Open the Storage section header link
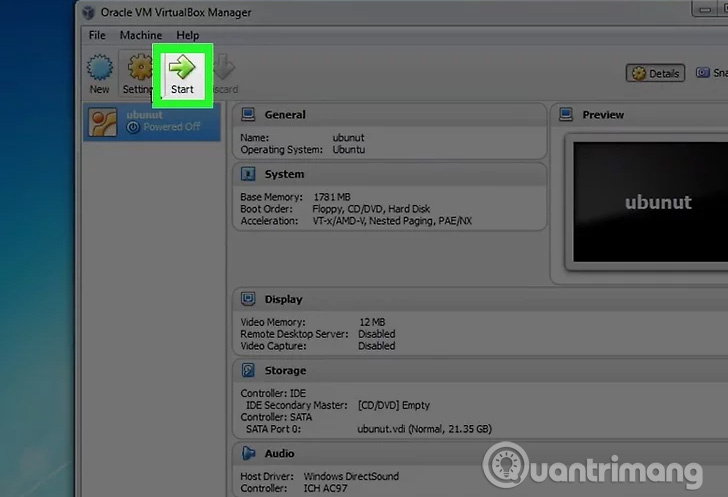Viewport: 728px width, 497px height. (285, 371)
